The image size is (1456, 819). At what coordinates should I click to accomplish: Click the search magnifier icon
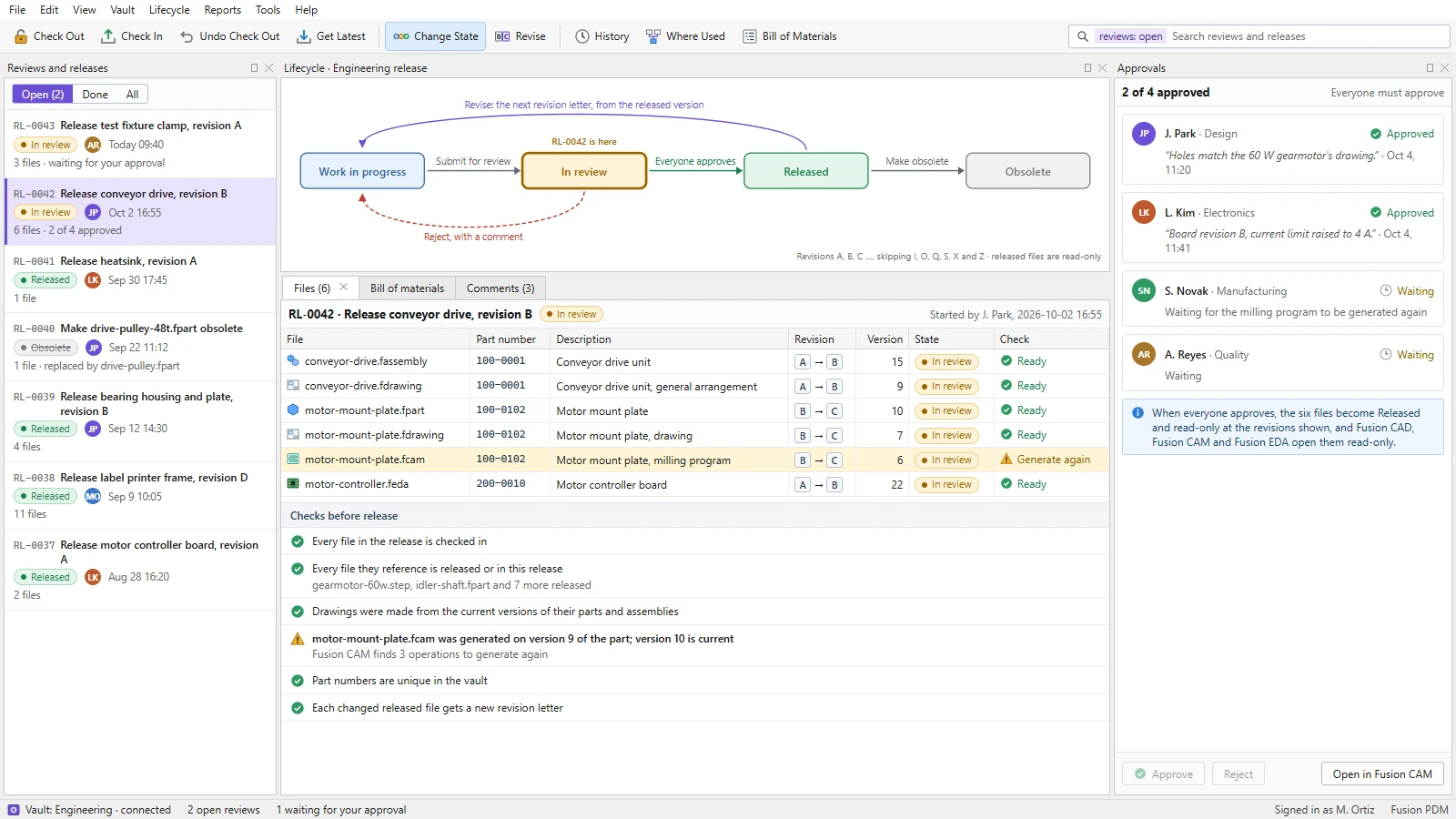point(1083,36)
